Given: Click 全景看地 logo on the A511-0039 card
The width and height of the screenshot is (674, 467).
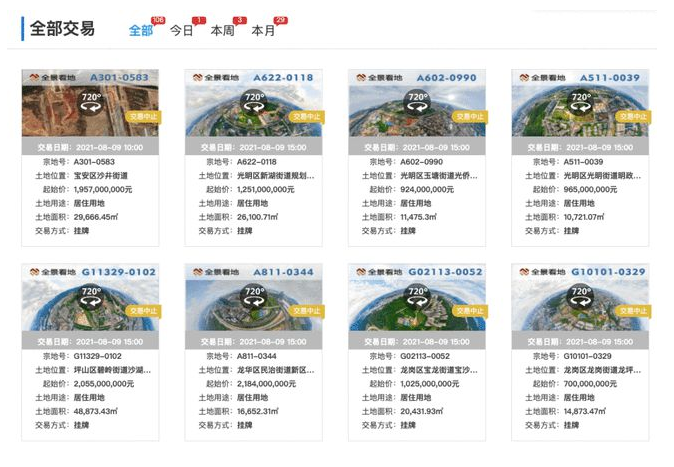Looking at the screenshot, I should click(537, 77).
